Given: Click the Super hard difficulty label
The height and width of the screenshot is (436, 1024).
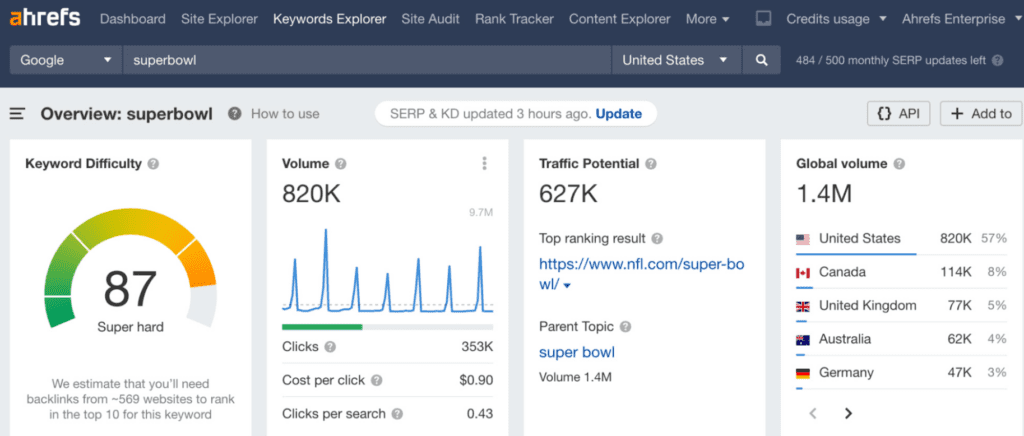Looking at the screenshot, I should 130,327.
